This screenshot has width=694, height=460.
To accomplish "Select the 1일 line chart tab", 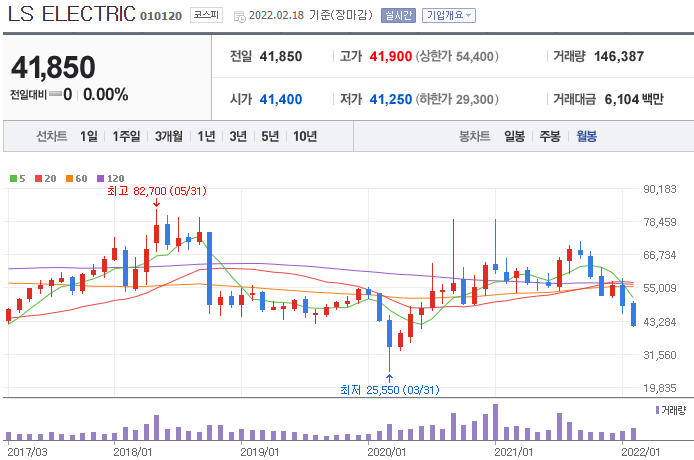I will point(89,136).
